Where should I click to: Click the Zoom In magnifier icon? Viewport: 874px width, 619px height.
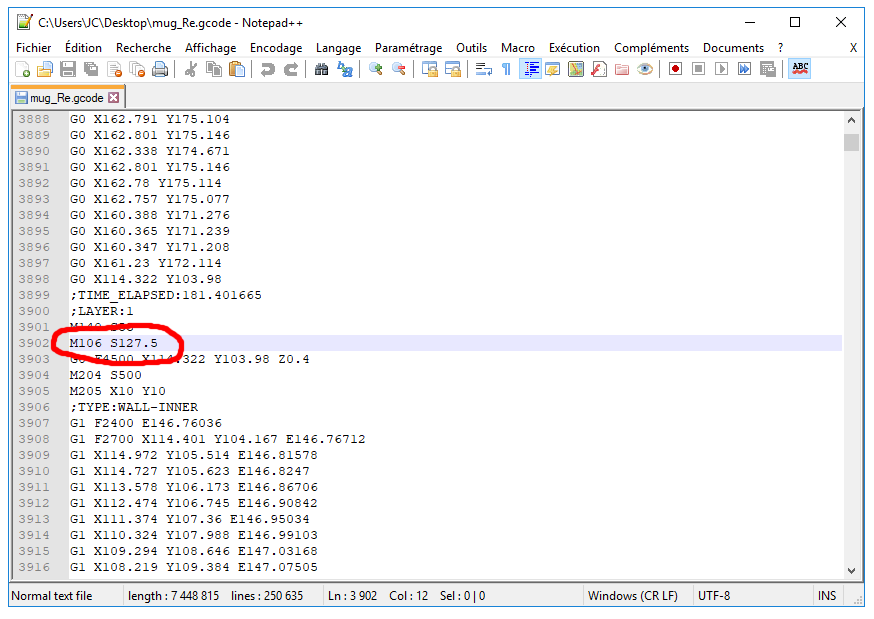tap(376, 69)
